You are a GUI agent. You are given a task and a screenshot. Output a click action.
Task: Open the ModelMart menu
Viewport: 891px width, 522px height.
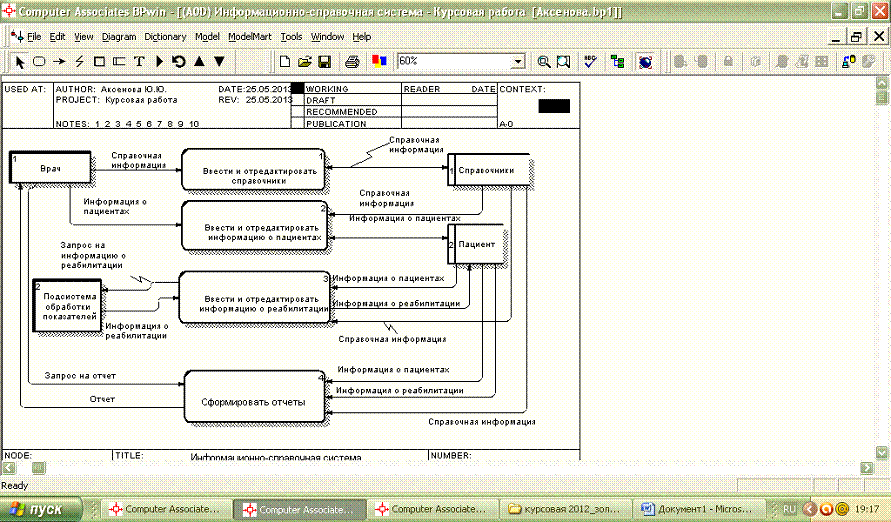click(x=249, y=36)
